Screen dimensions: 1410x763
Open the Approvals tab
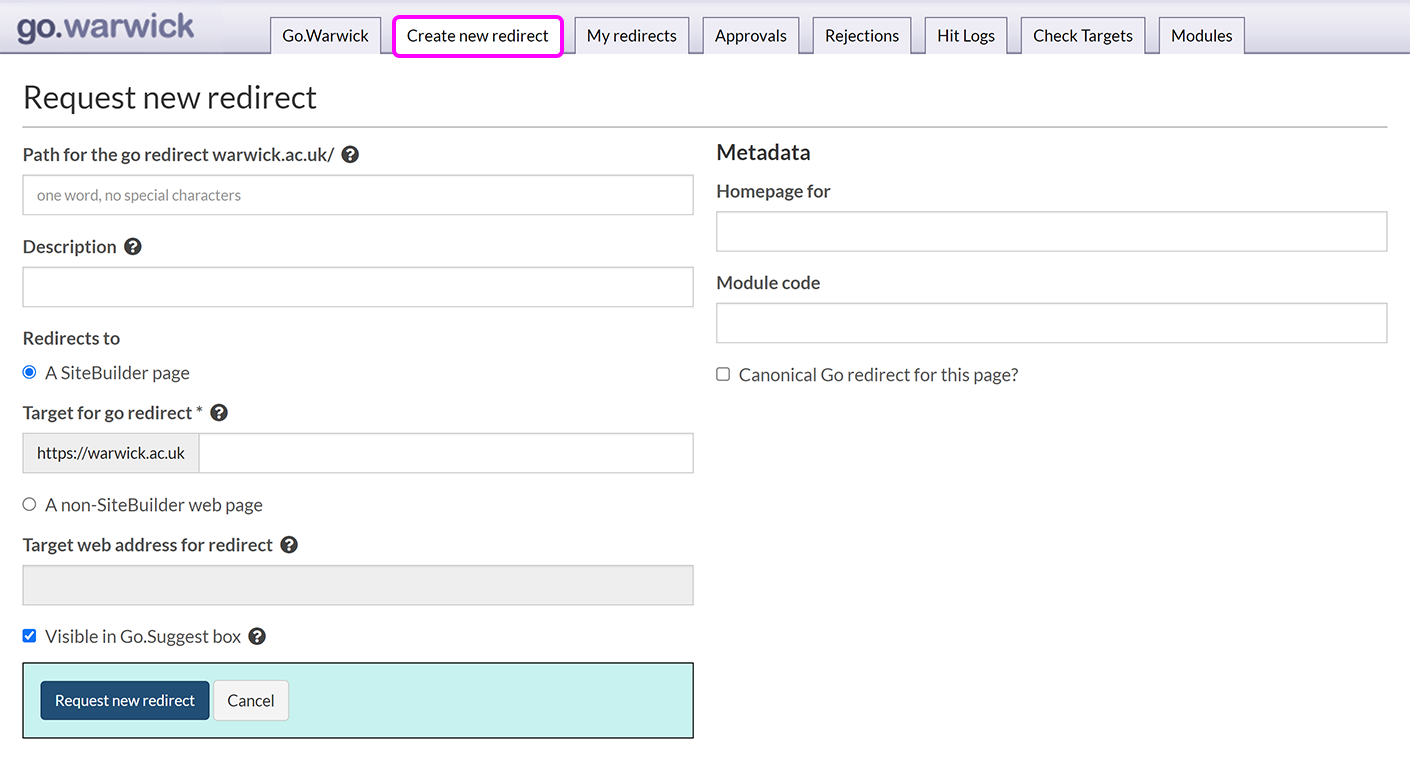click(750, 36)
